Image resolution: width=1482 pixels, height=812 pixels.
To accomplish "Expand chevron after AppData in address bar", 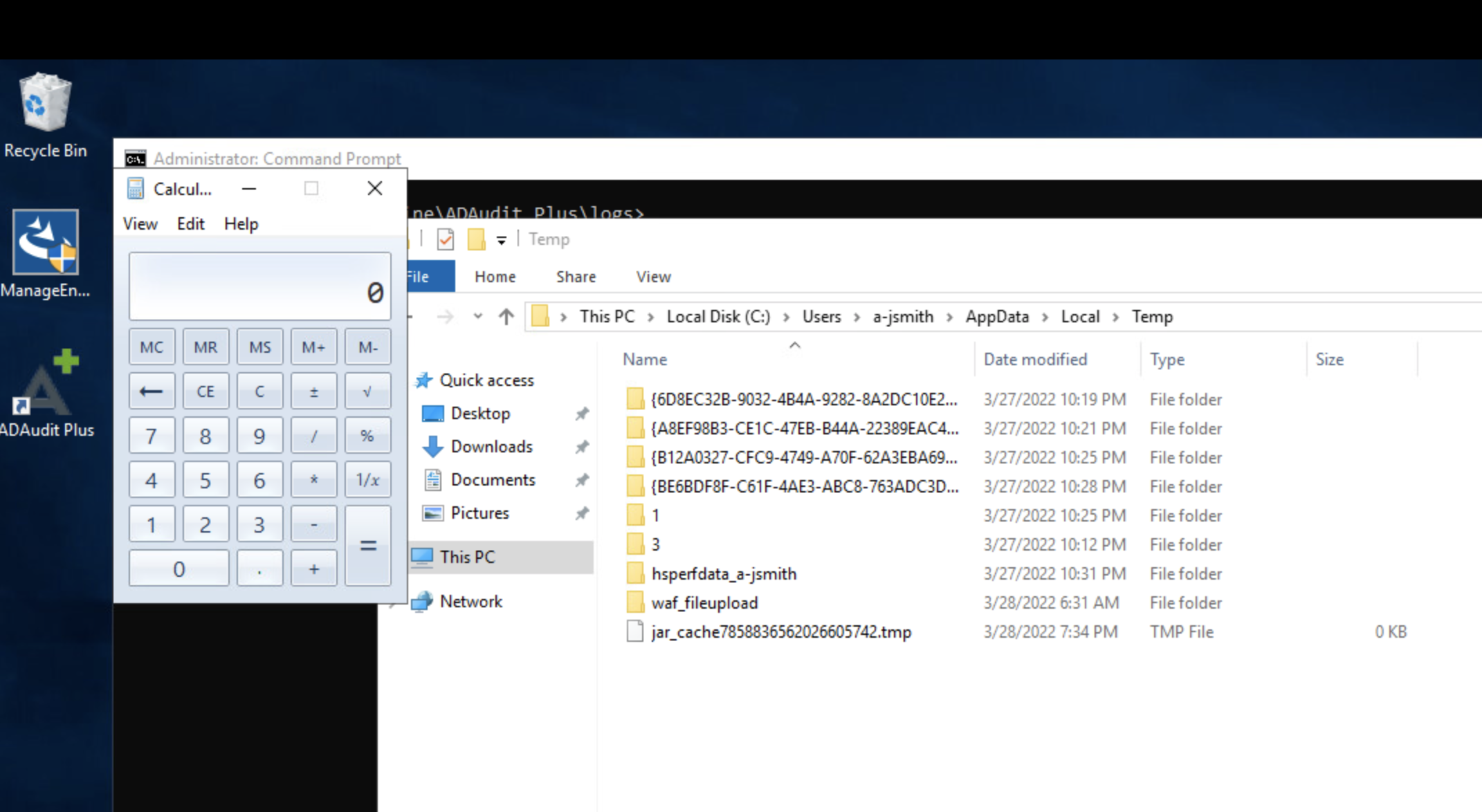I will 1045,317.
